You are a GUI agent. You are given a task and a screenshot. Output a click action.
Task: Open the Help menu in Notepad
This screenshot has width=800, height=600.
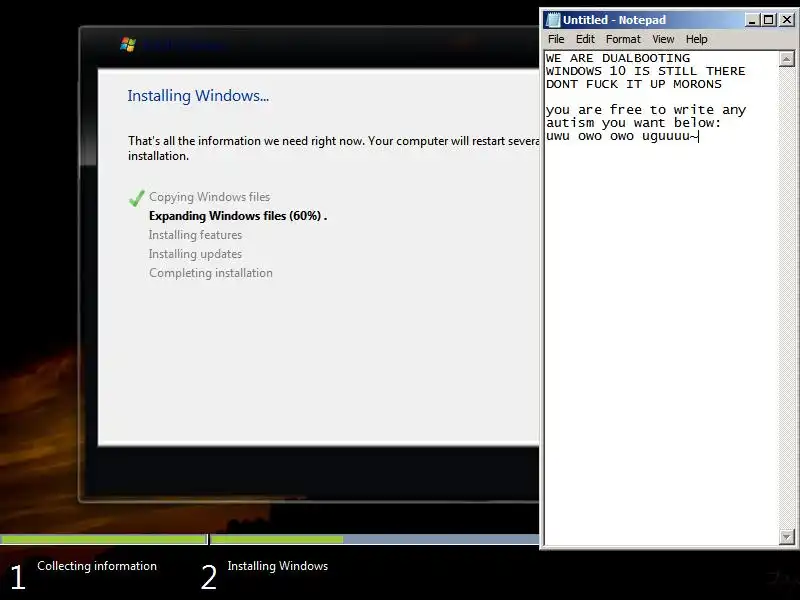696,39
